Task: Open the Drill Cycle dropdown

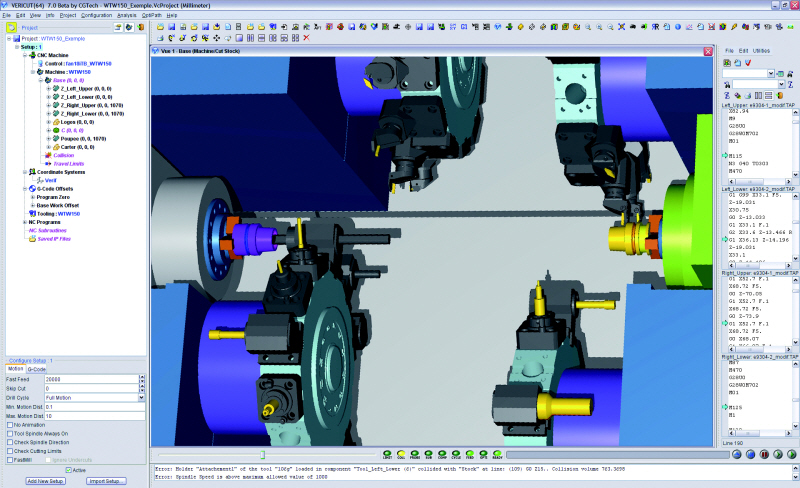Action: [141, 398]
